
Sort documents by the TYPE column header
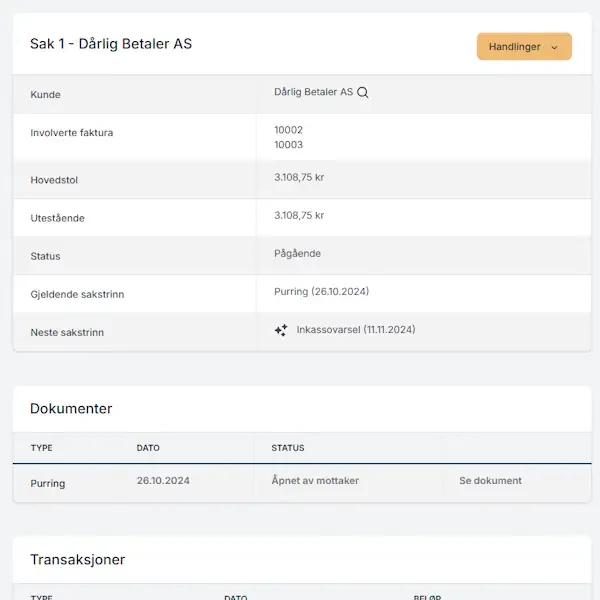tap(41, 448)
